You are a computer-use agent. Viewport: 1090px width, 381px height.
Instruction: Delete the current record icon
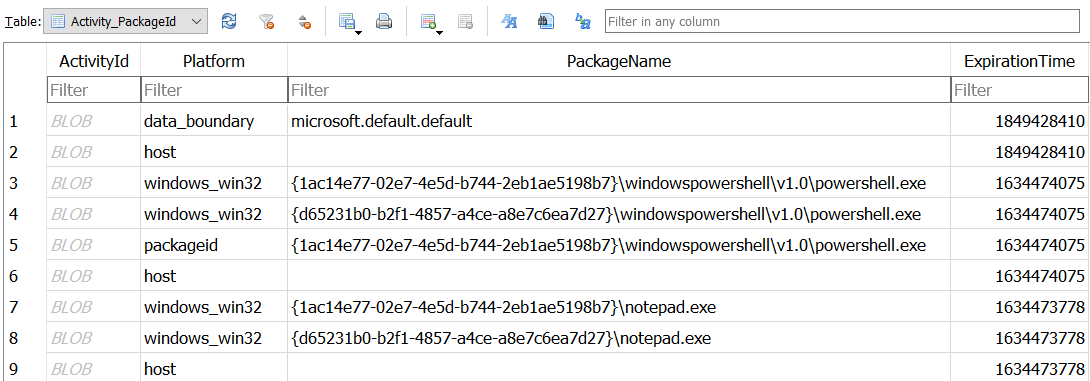(x=466, y=22)
